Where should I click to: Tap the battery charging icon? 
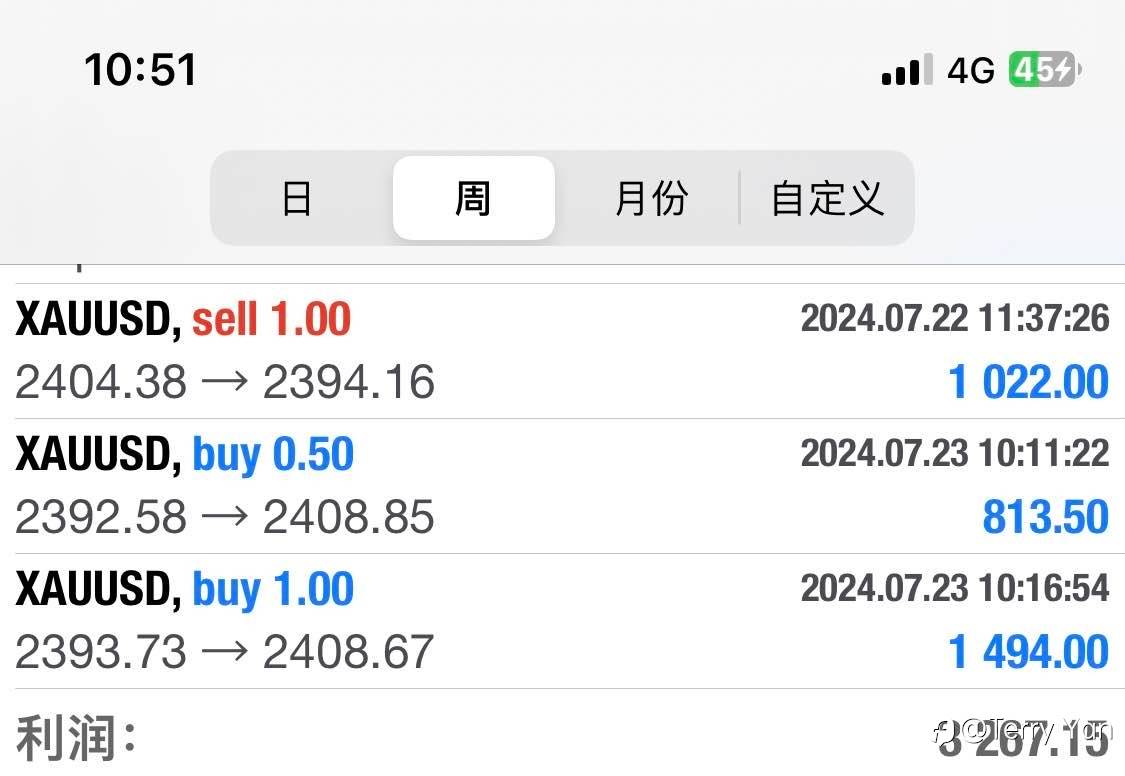click(1043, 70)
